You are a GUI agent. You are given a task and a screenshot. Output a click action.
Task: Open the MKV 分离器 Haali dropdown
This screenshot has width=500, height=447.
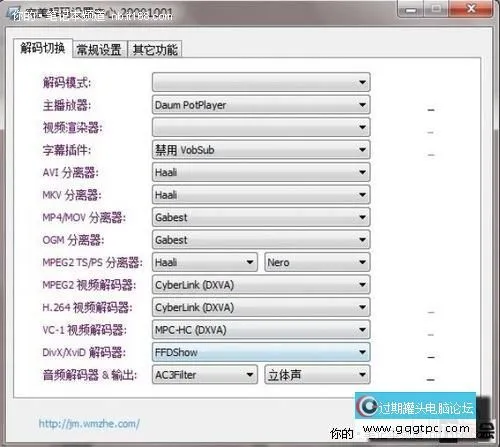click(261, 195)
